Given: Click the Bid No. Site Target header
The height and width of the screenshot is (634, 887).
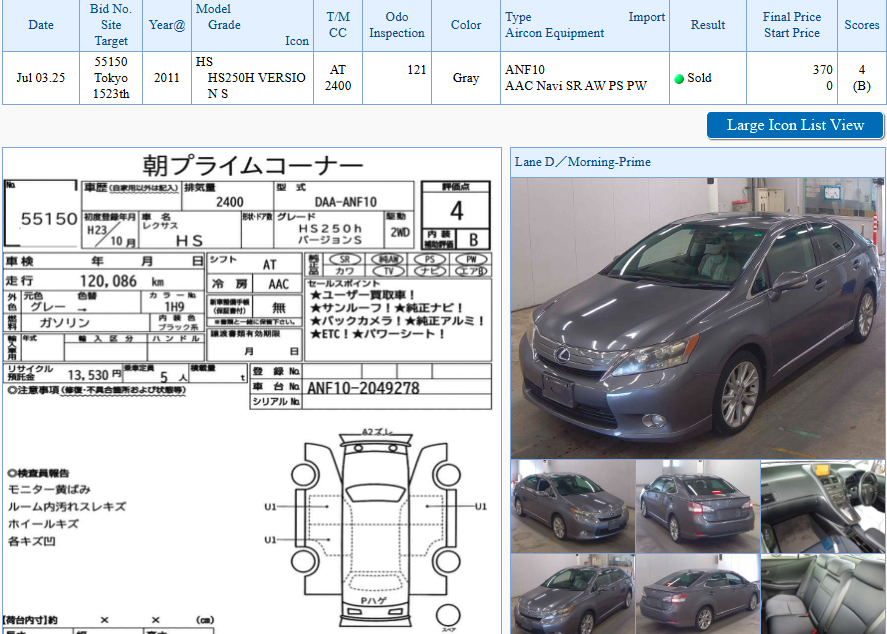Looking at the screenshot, I should (111, 25).
